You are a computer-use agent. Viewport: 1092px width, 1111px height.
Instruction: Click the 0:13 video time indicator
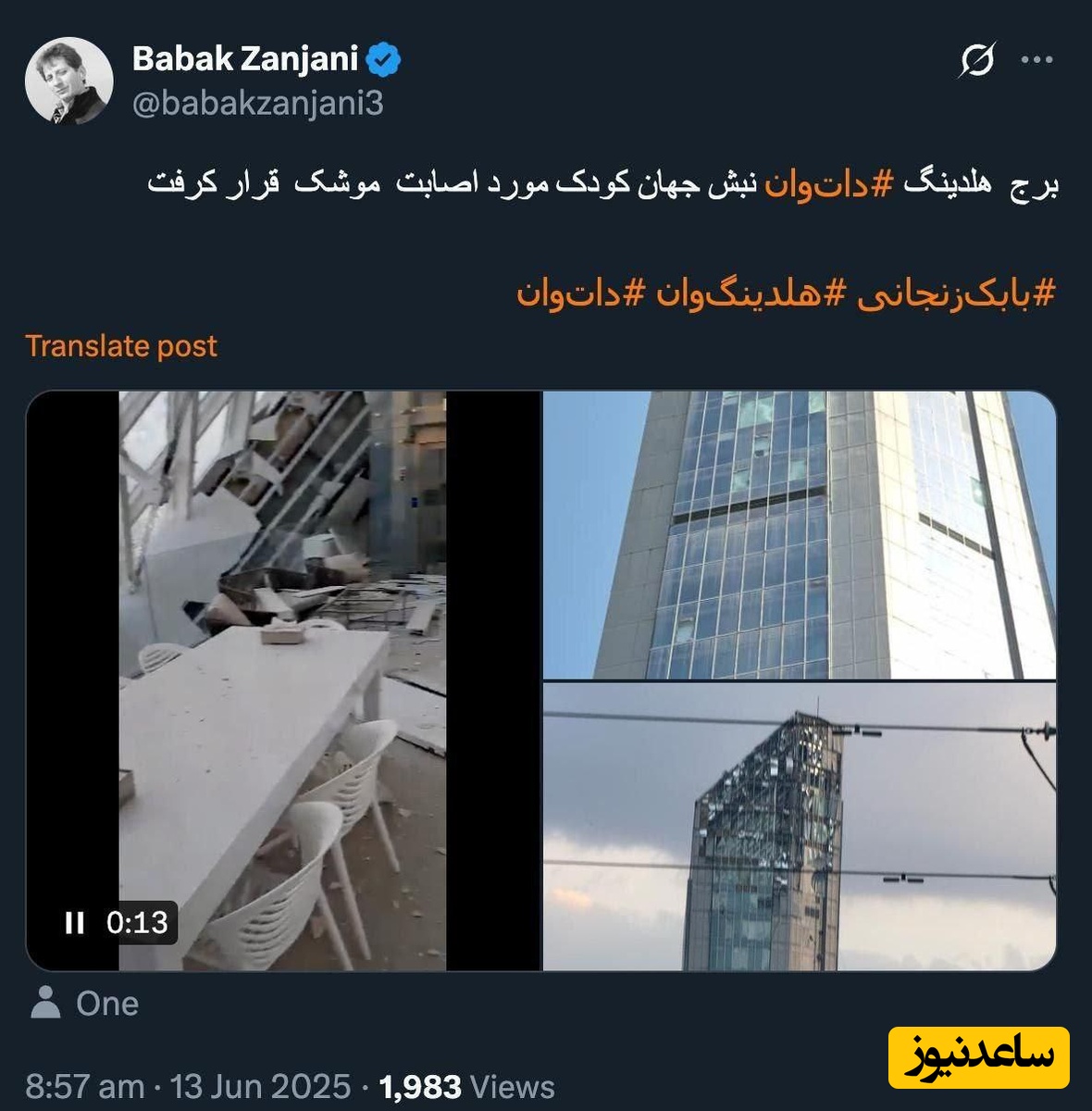point(137,922)
